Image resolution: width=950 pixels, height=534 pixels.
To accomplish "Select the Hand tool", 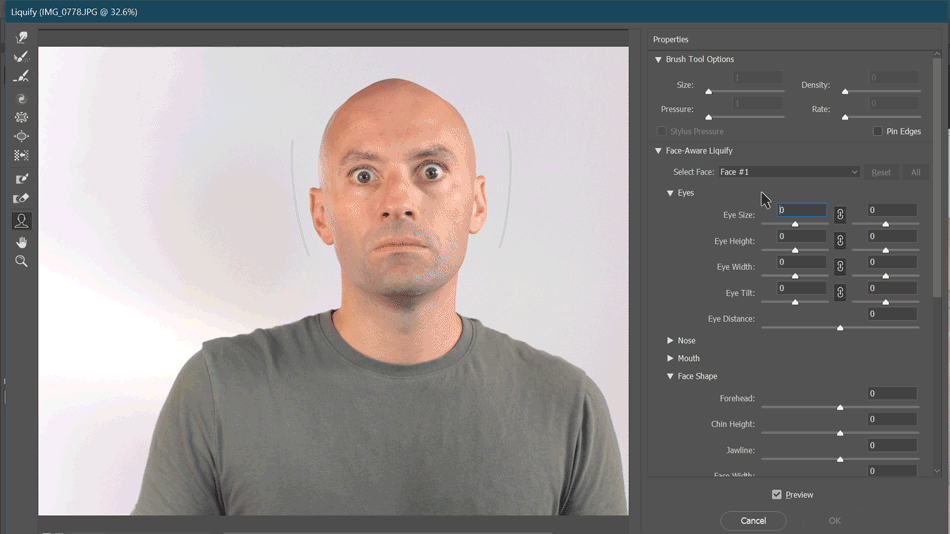I will click(x=21, y=242).
